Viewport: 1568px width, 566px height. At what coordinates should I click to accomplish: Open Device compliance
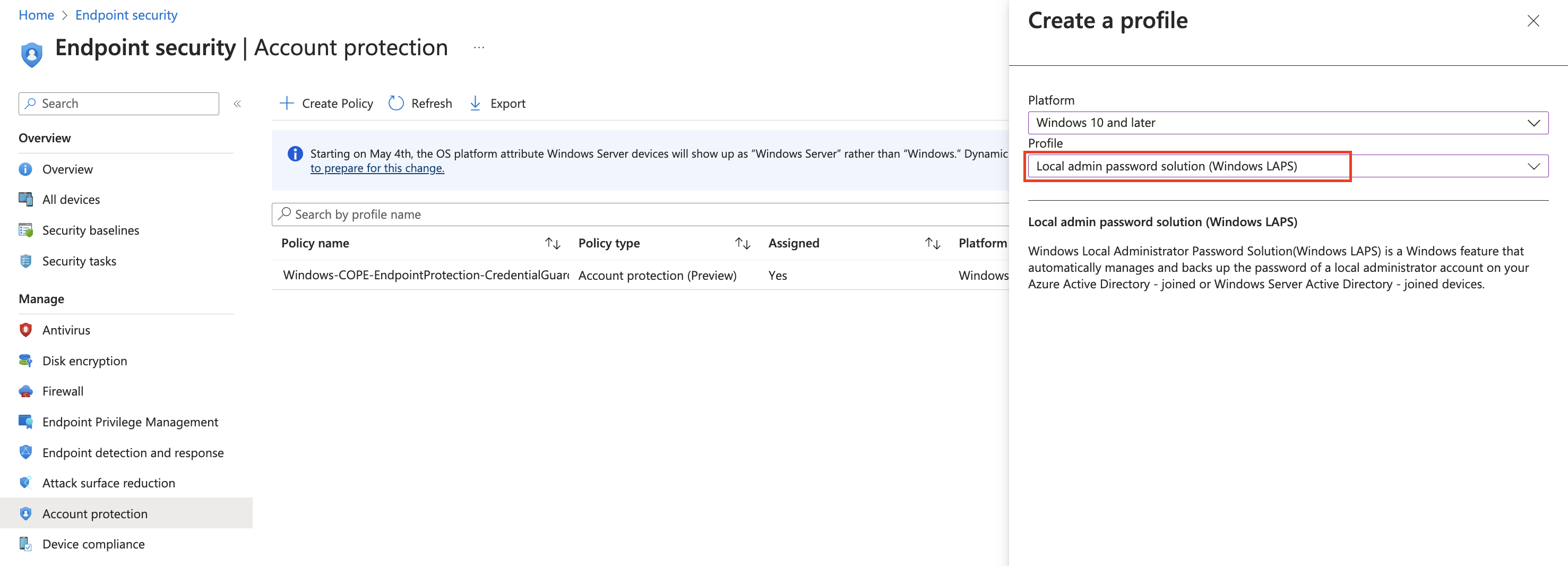pos(94,544)
